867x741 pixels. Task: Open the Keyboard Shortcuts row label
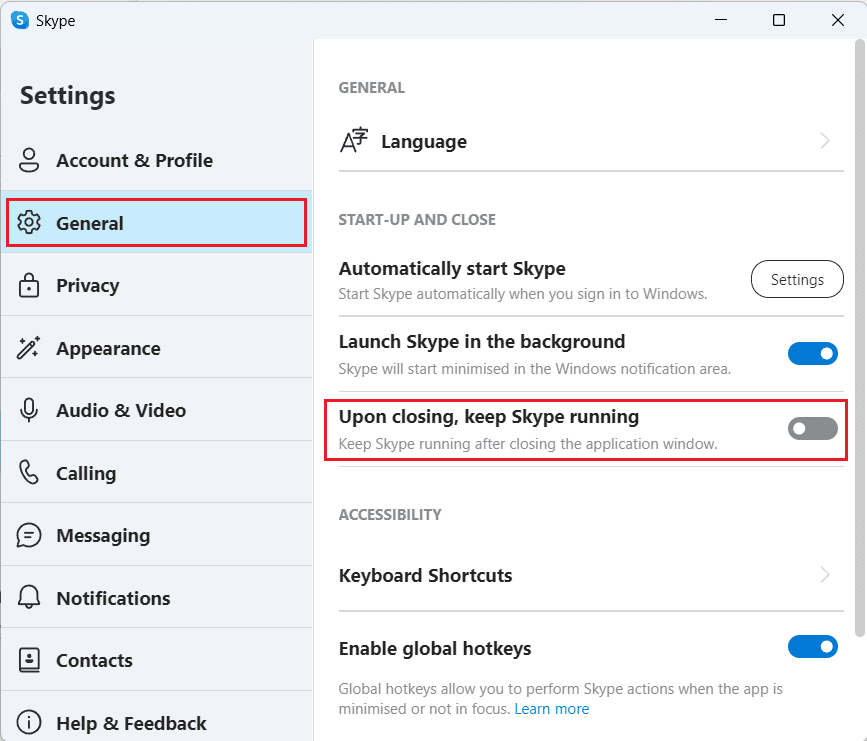click(x=425, y=575)
